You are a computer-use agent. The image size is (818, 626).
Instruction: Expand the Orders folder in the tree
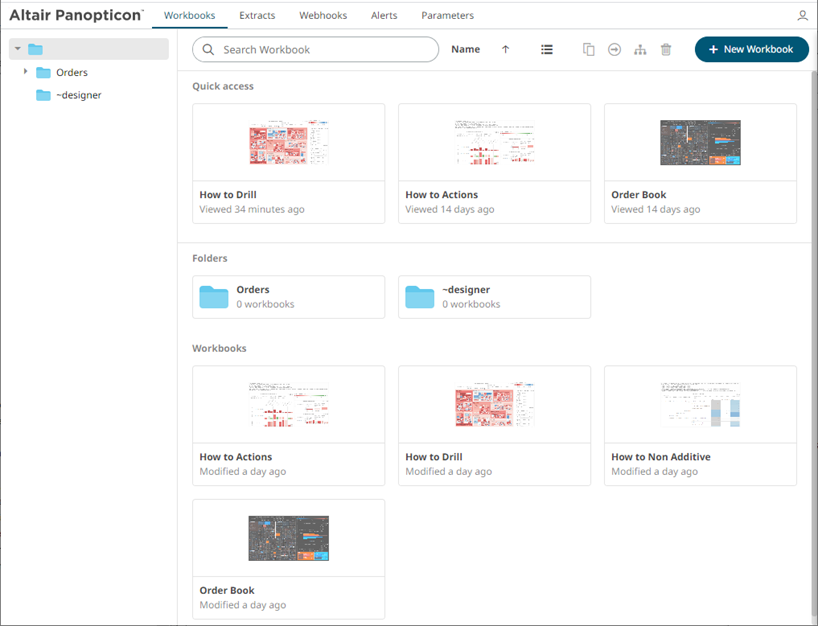[x=25, y=72]
